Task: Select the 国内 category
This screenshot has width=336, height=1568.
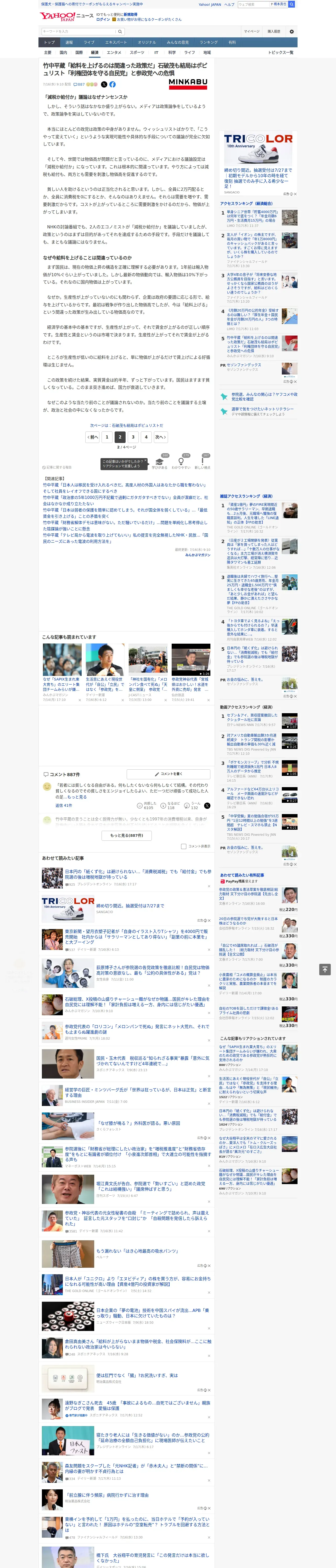Action: point(63,52)
